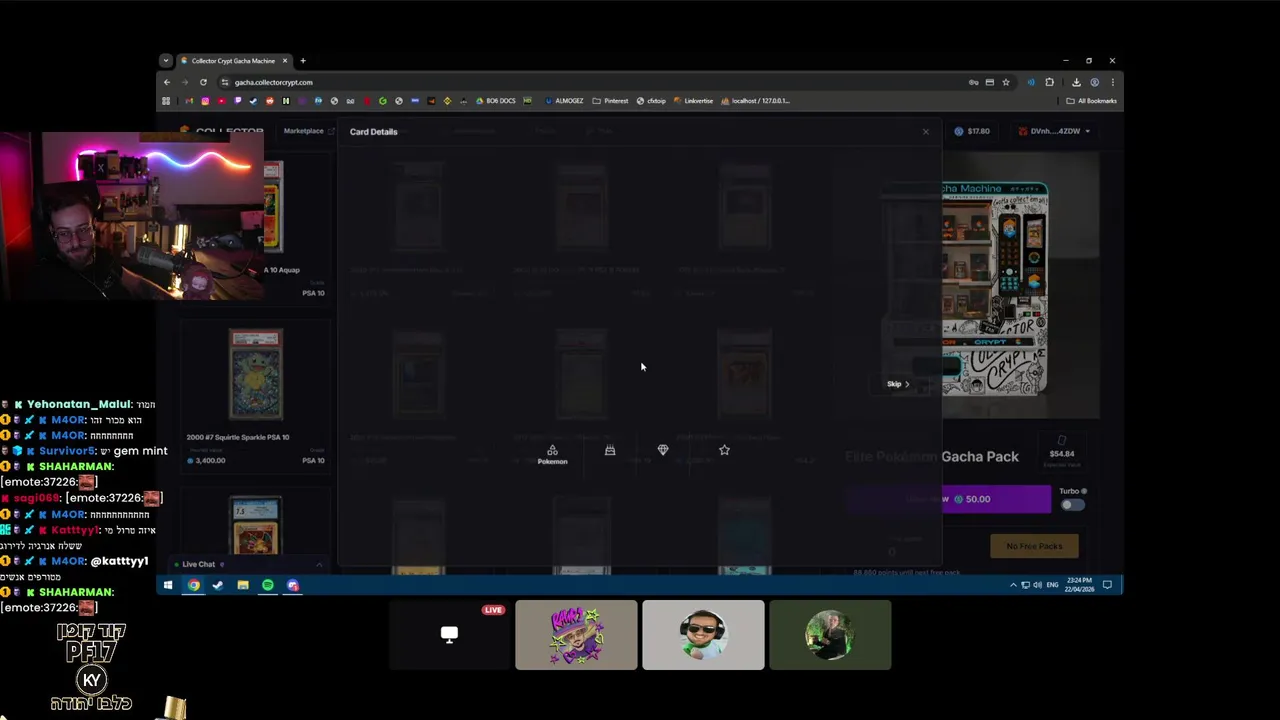Image resolution: width=1280 pixels, height=720 pixels.
Task: Open the Instagram bookmark icon
Action: click(205, 101)
